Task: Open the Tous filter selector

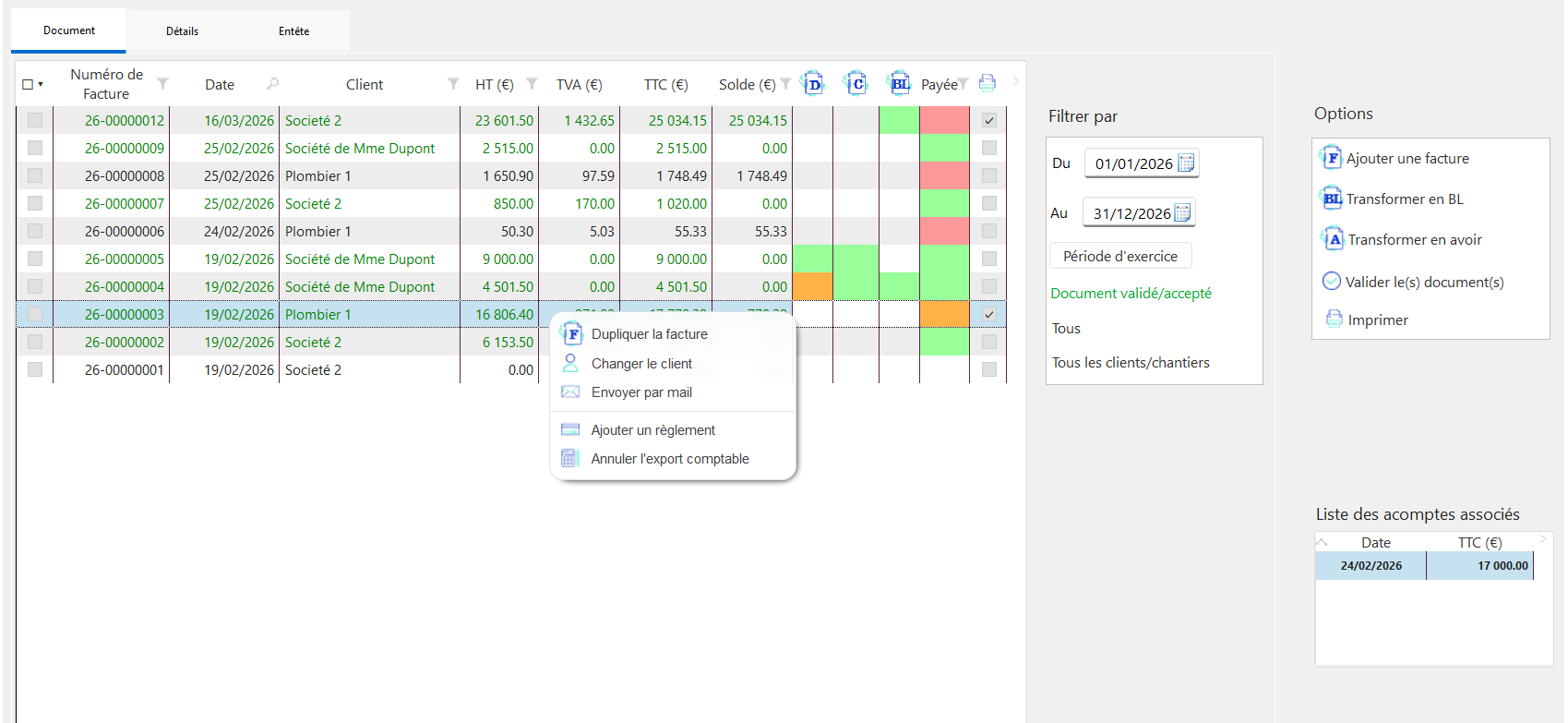Action: coord(1066,328)
